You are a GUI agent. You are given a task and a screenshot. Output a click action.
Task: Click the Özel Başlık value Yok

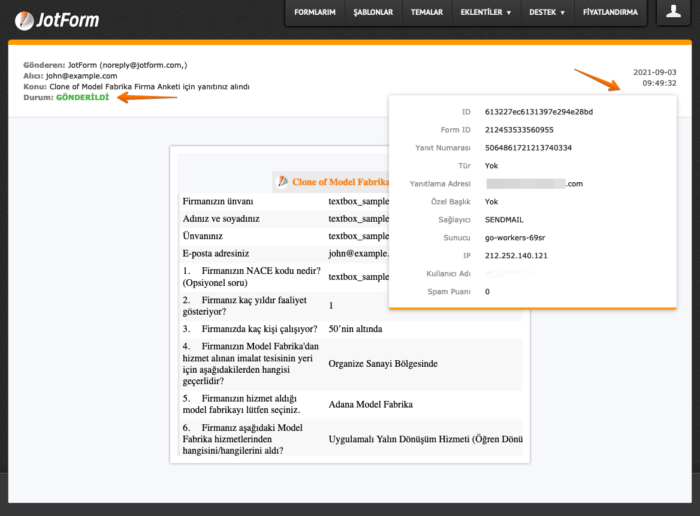click(x=491, y=202)
